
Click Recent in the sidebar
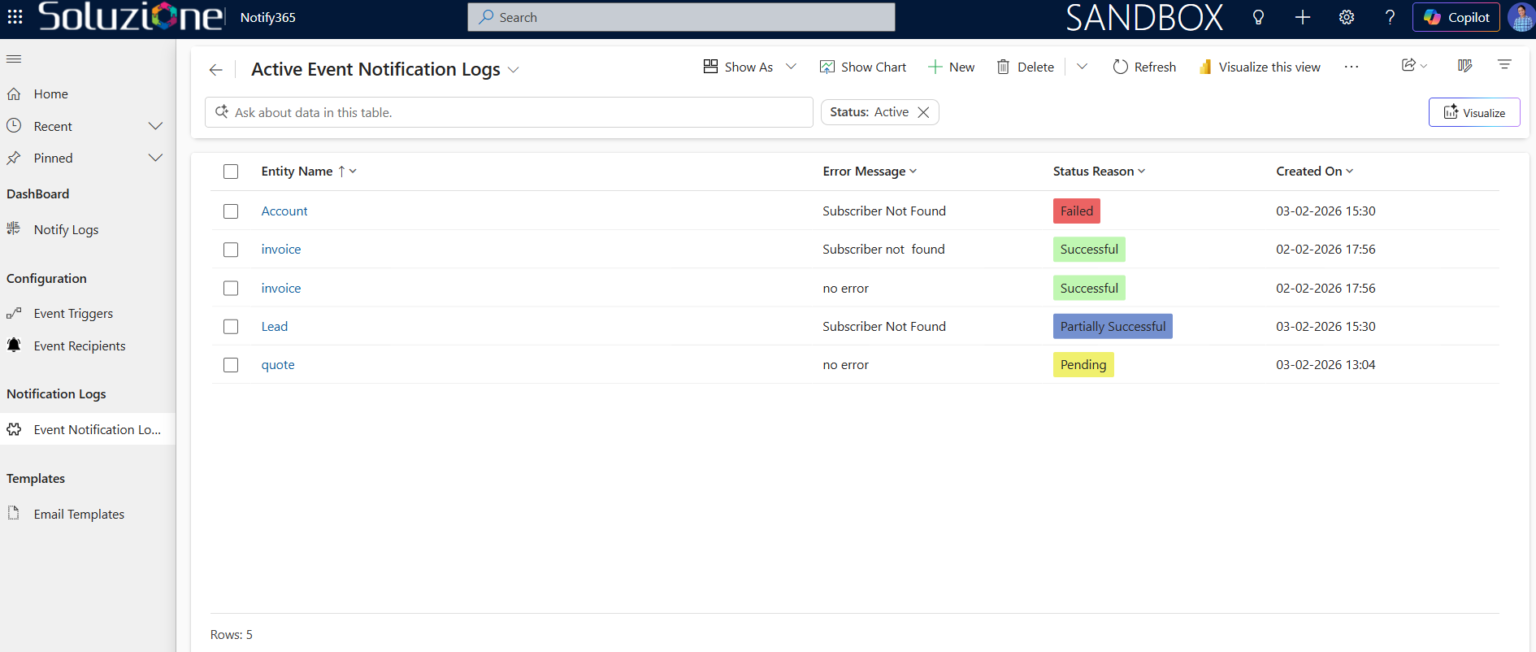53,126
